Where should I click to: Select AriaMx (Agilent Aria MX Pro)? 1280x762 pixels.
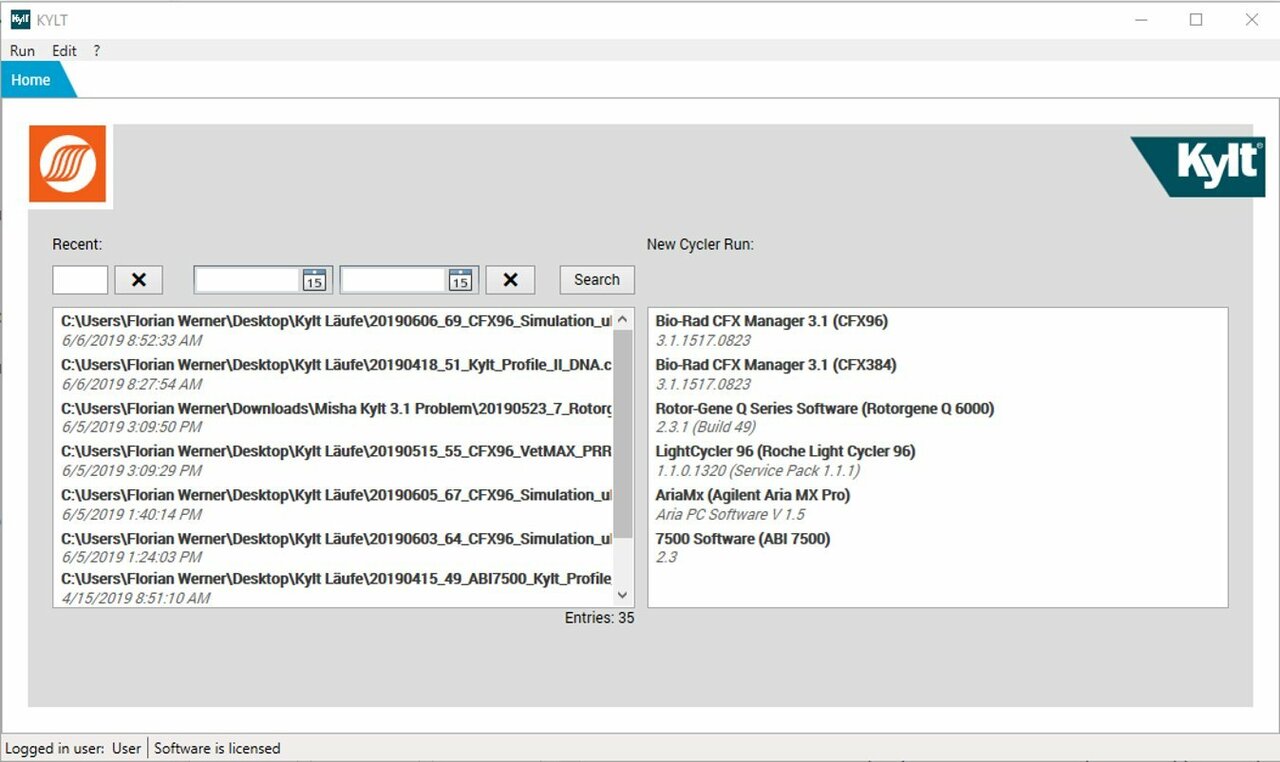coord(752,495)
